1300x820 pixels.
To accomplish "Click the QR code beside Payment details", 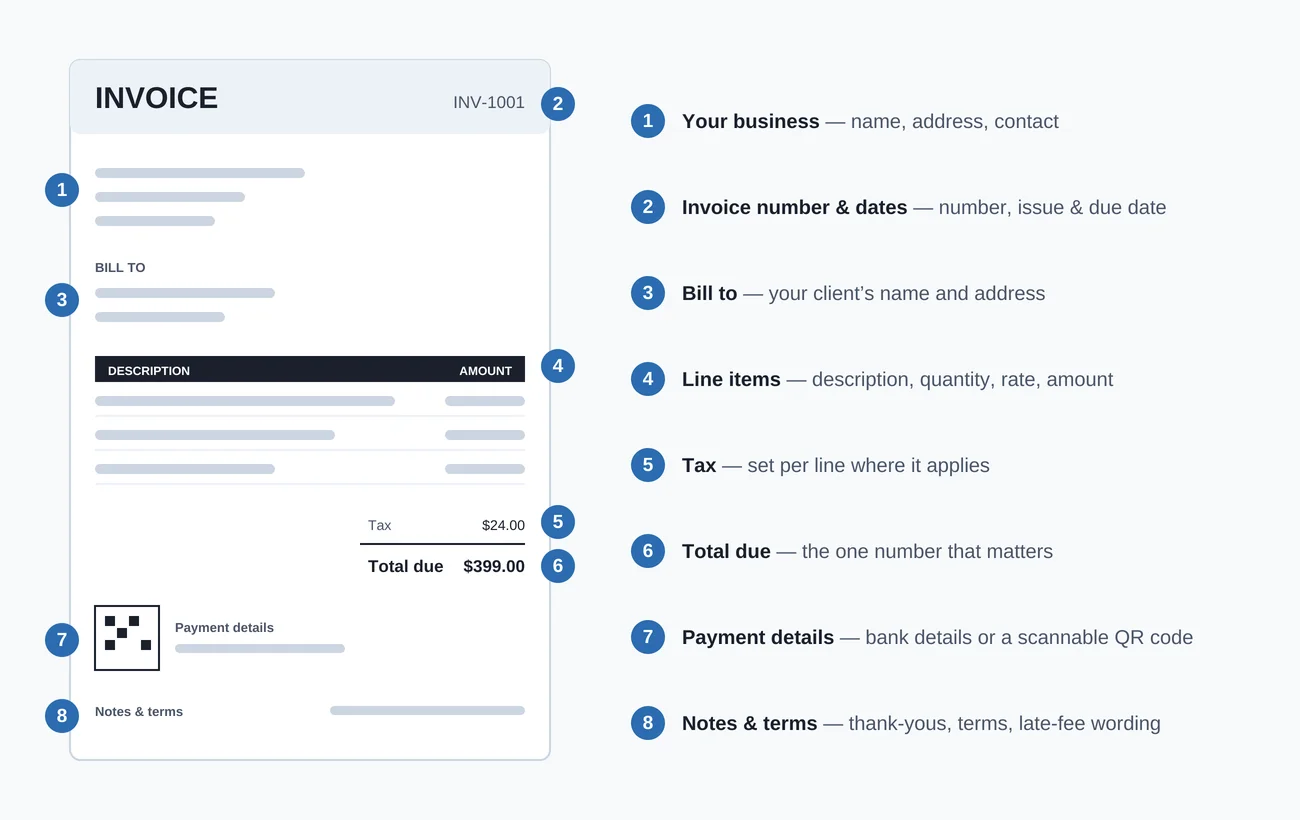I will coord(127,638).
